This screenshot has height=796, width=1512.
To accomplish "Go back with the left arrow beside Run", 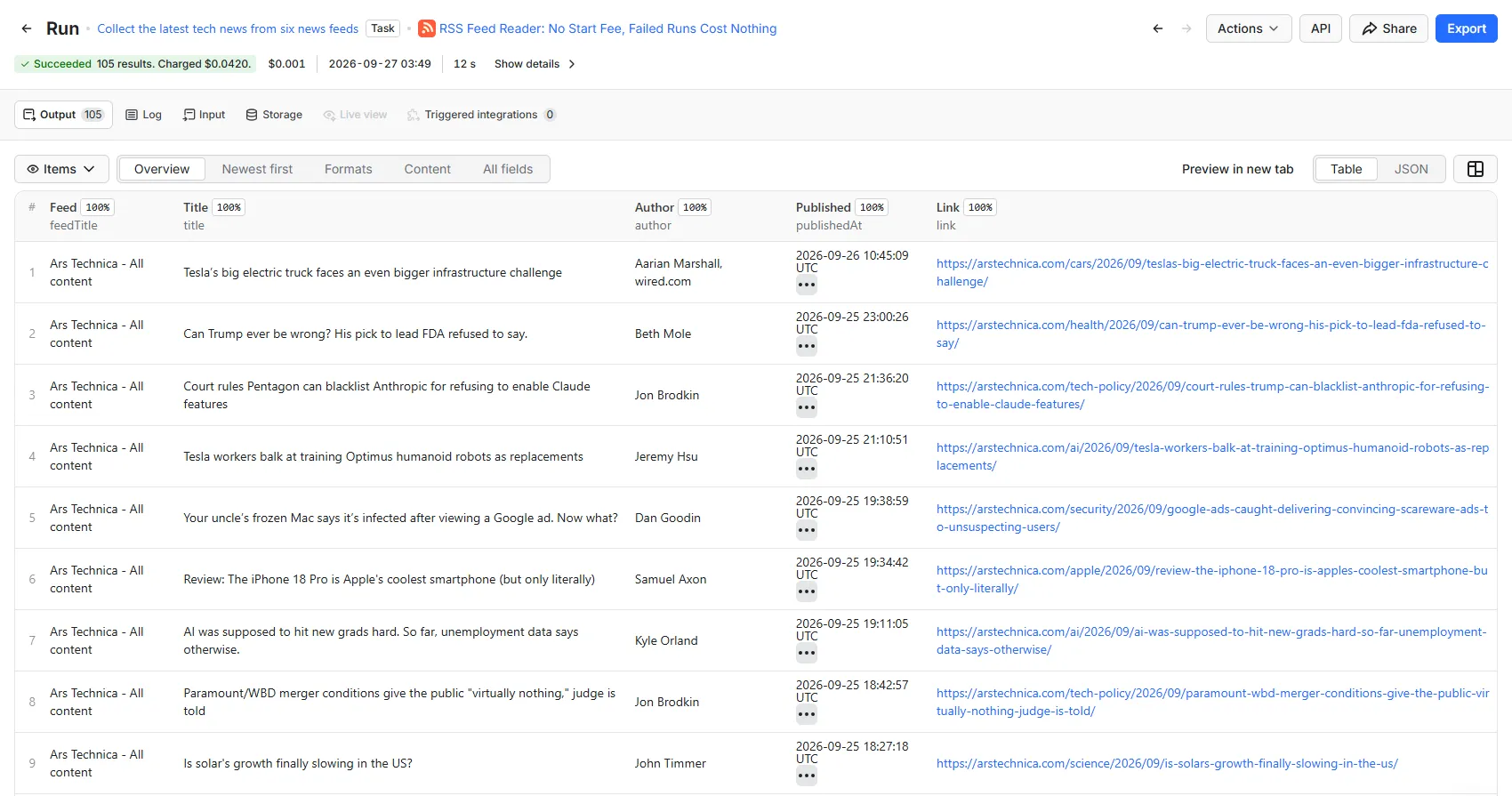I will (x=27, y=28).
